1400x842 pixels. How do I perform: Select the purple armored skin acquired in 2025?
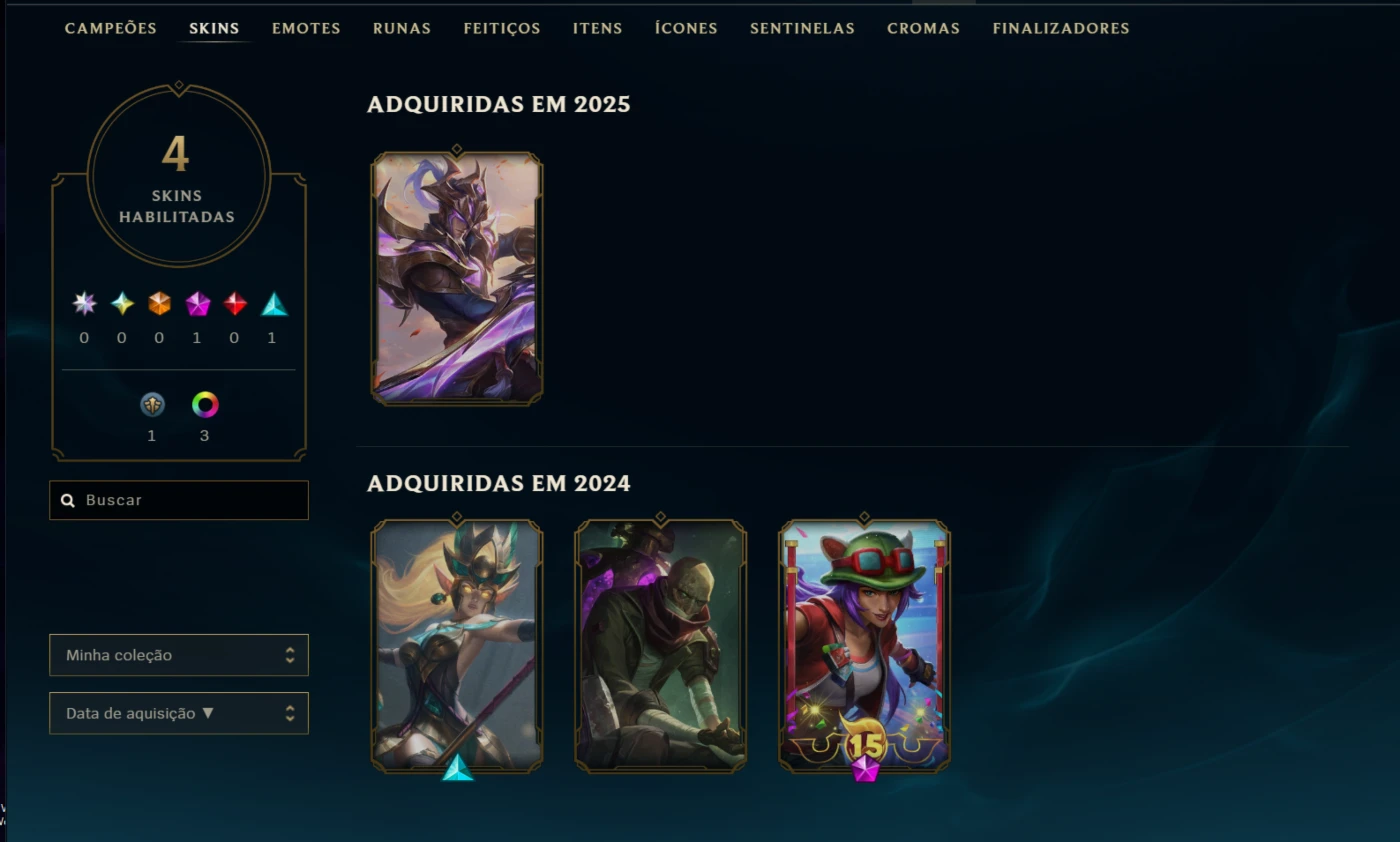pos(457,277)
